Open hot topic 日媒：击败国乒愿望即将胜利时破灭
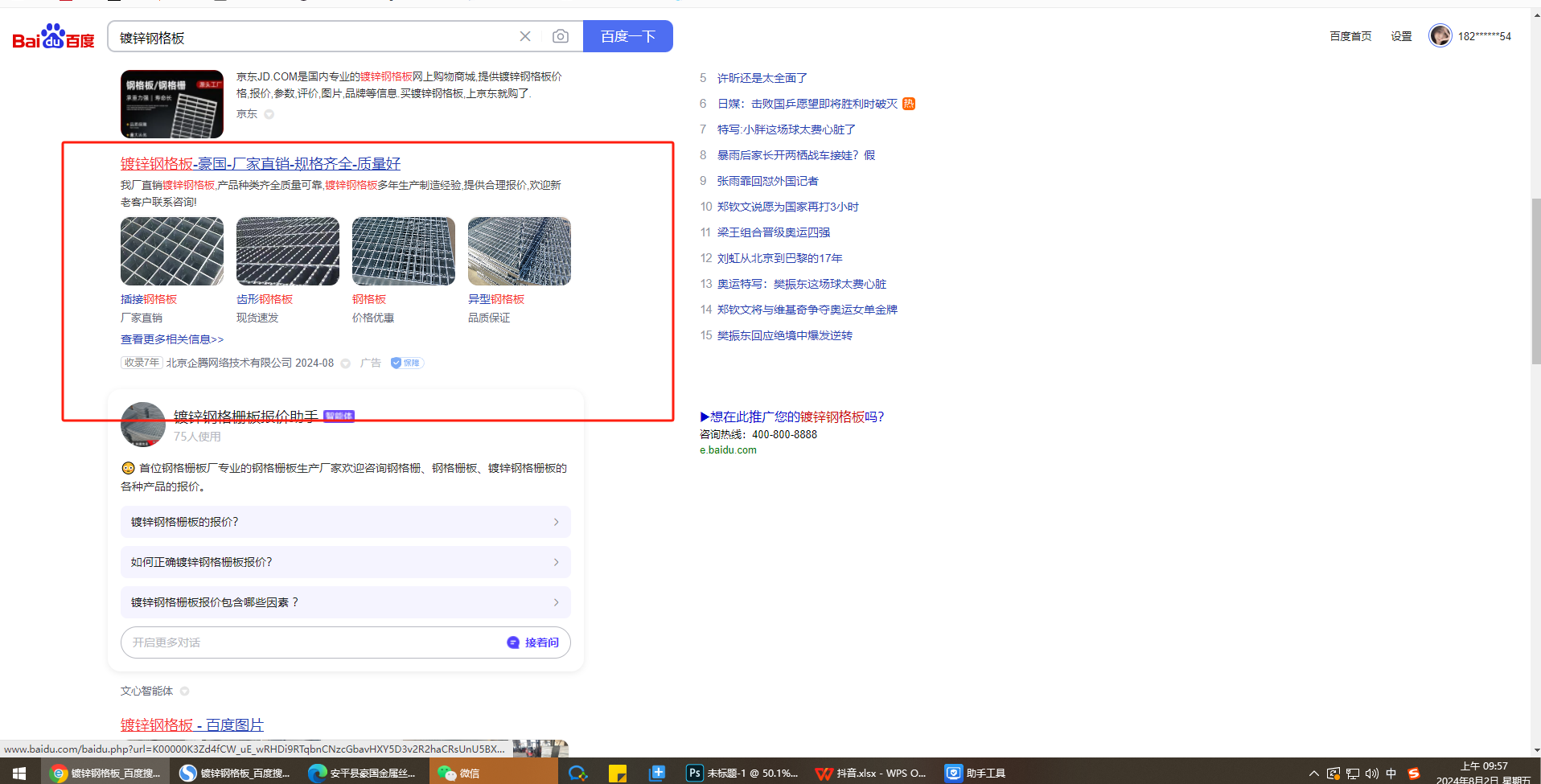 (x=807, y=104)
